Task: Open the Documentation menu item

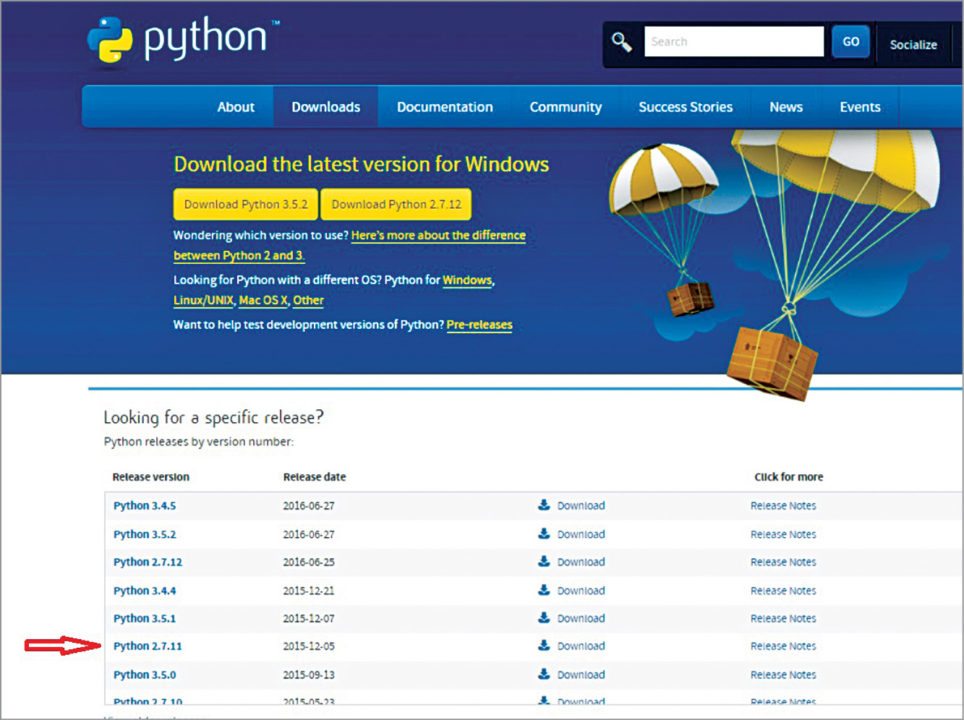Action: point(444,107)
